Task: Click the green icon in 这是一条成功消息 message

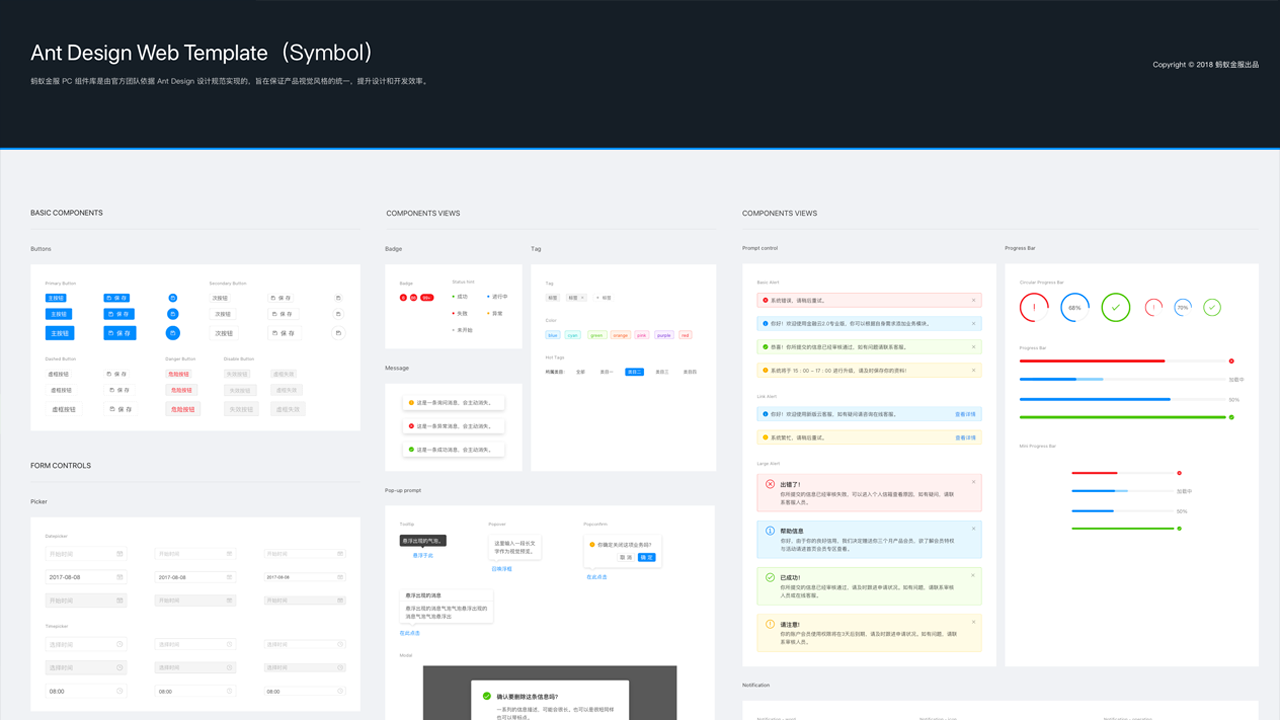Action: (x=411, y=450)
